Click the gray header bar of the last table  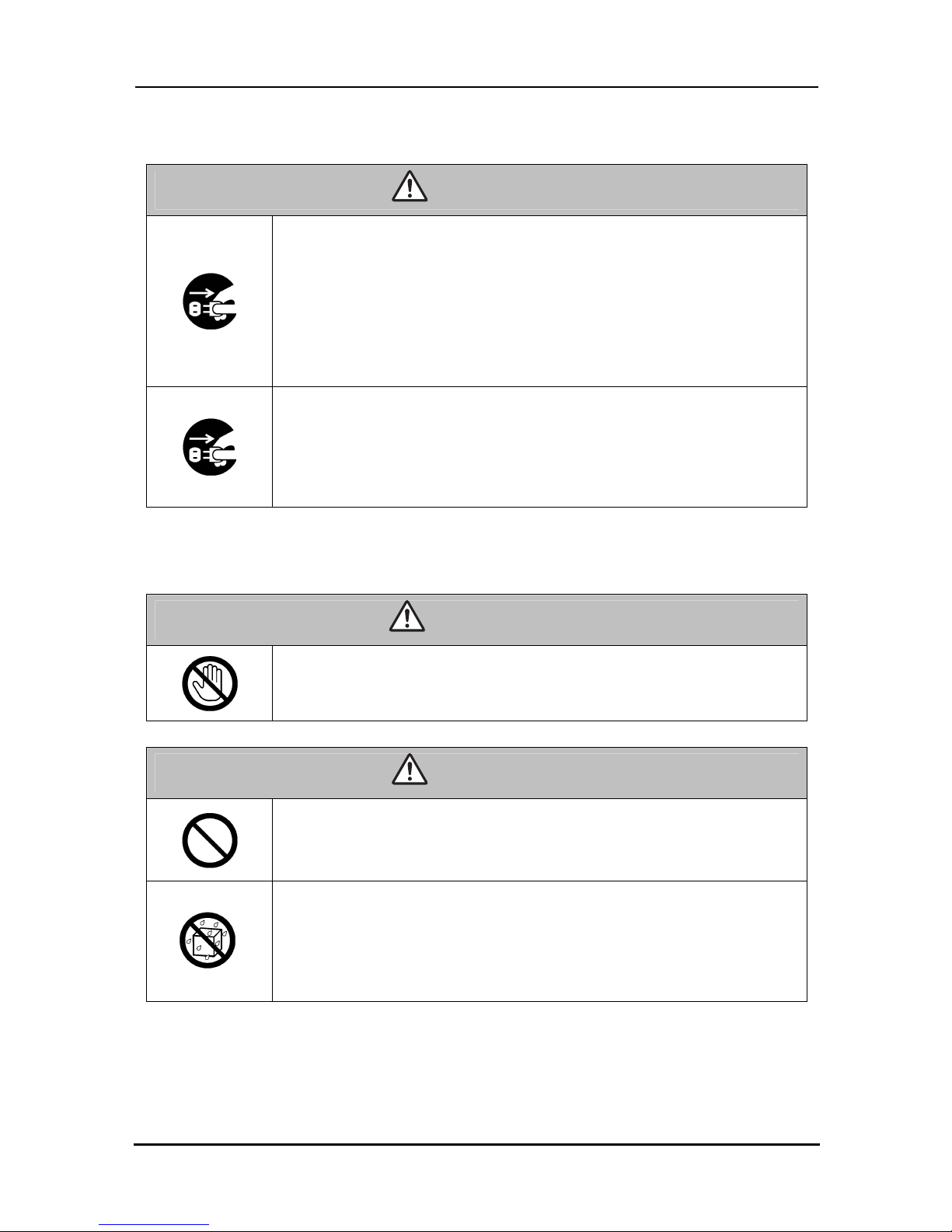477,773
